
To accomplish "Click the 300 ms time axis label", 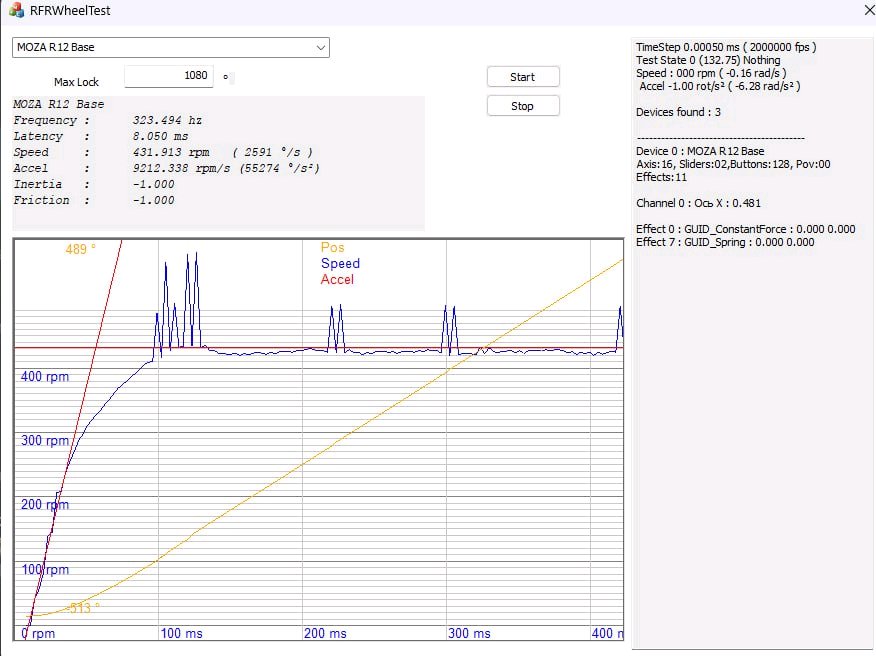I will (469, 634).
